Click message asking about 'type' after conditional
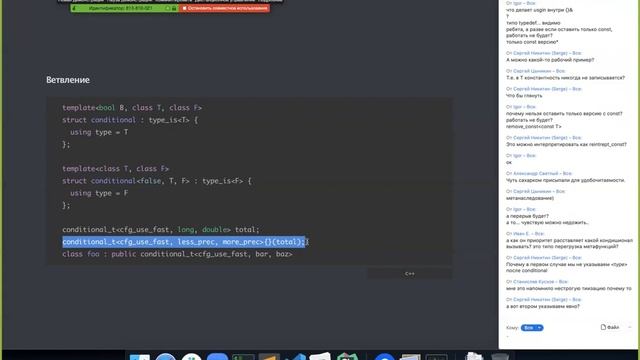The image size is (640, 360). coord(567,267)
